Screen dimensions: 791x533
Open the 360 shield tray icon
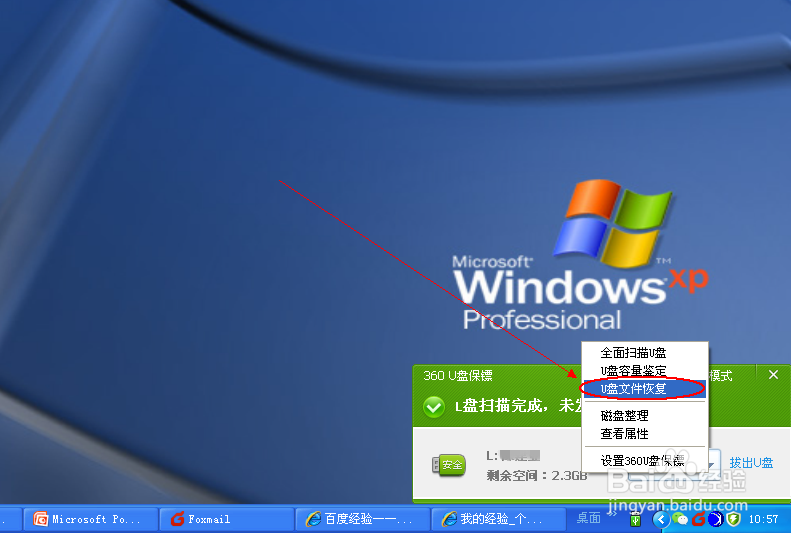pos(733,519)
